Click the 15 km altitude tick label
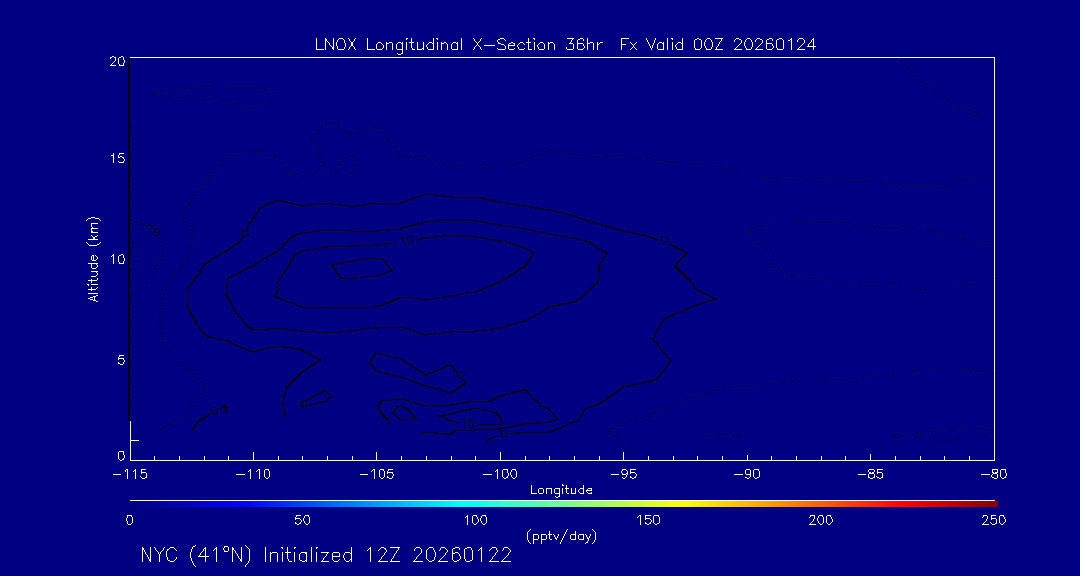This screenshot has height=576, width=1080. 116,159
